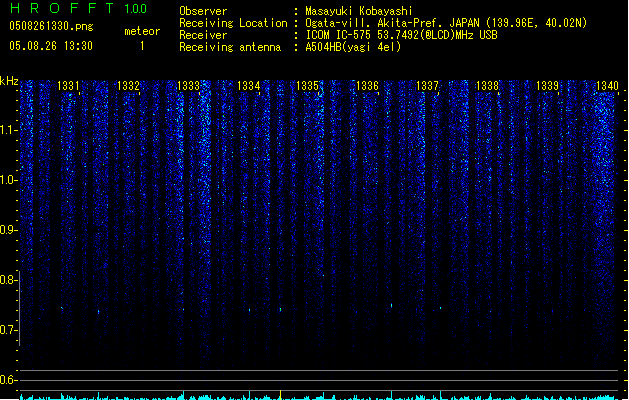Click the Receiving antenna label
Screen dimensions: 629x400
230,47
